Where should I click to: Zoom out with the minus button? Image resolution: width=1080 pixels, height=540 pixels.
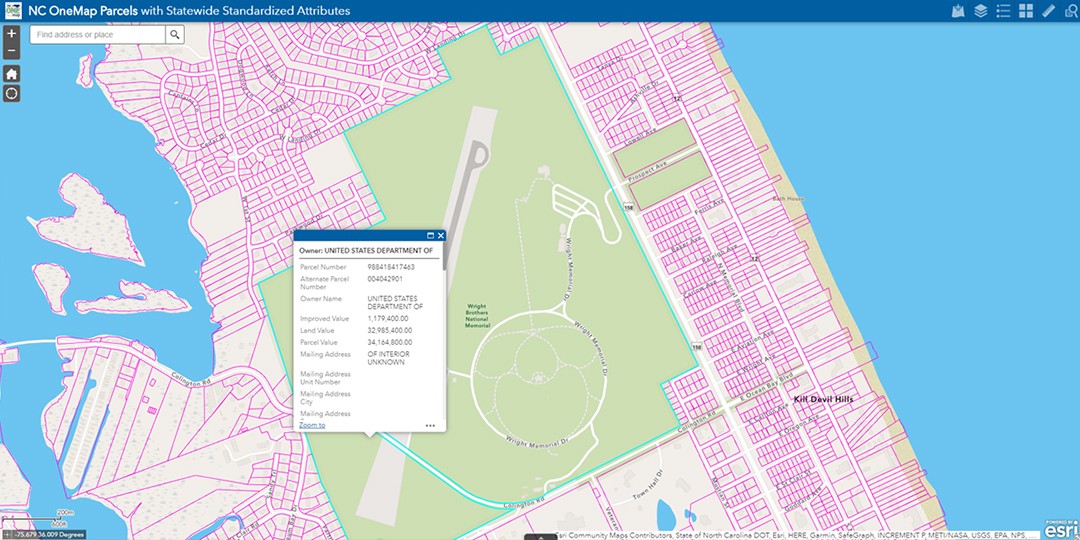point(11,52)
